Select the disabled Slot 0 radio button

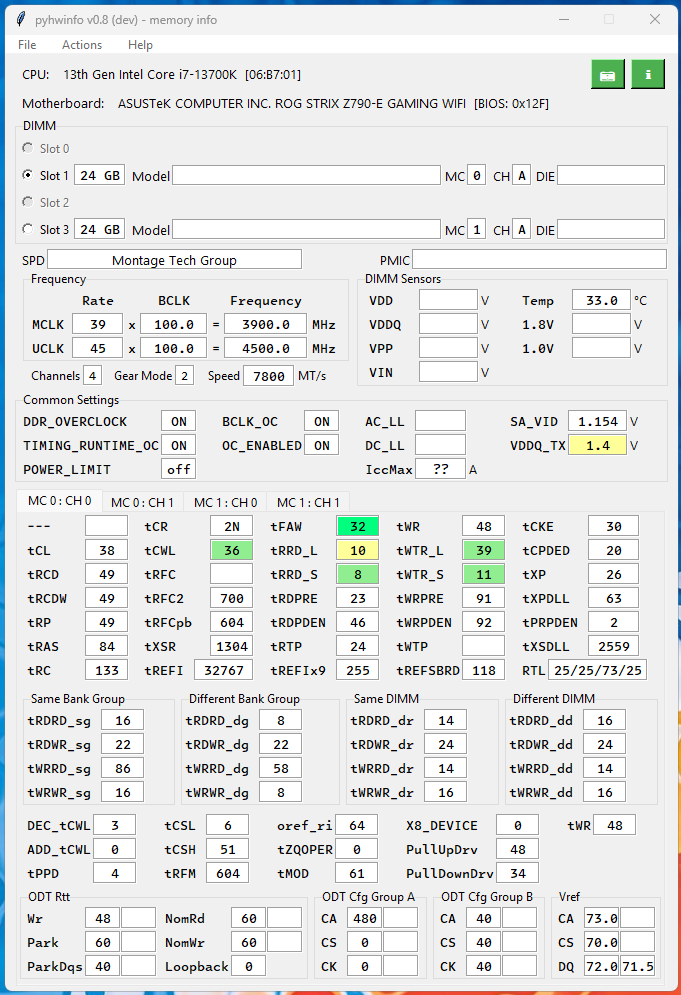click(28, 149)
